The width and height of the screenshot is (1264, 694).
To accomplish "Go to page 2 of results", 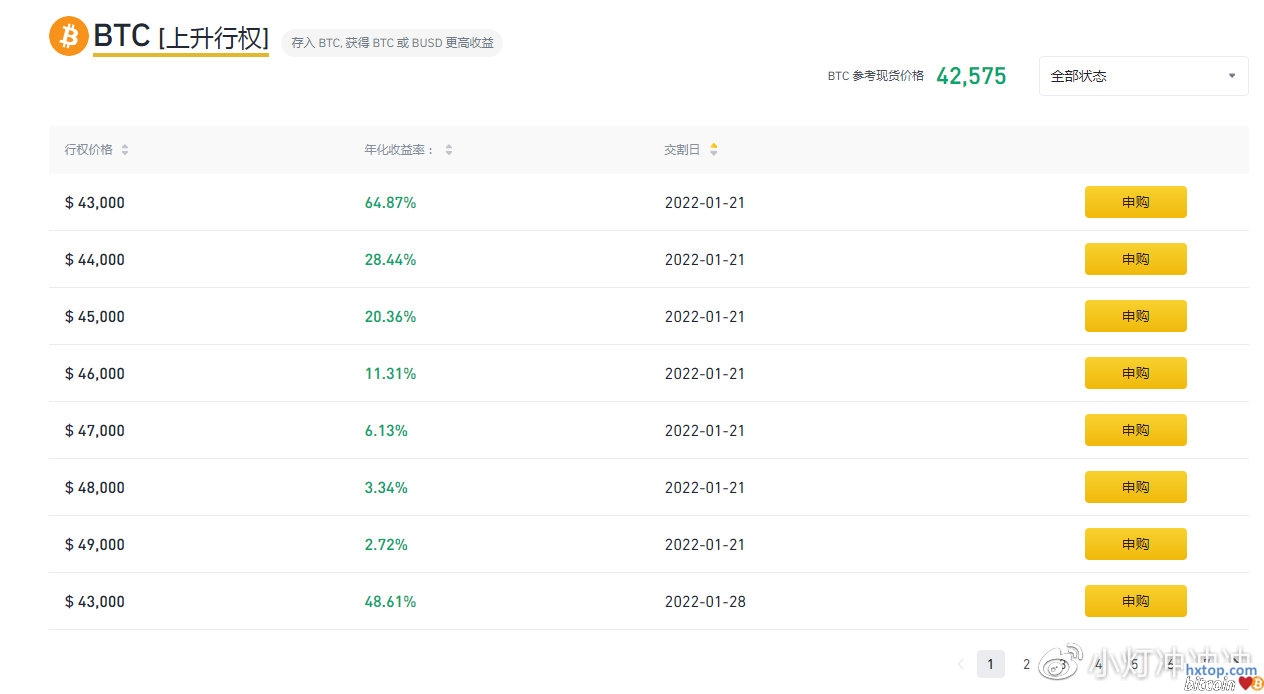I will click(x=1026, y=664).
